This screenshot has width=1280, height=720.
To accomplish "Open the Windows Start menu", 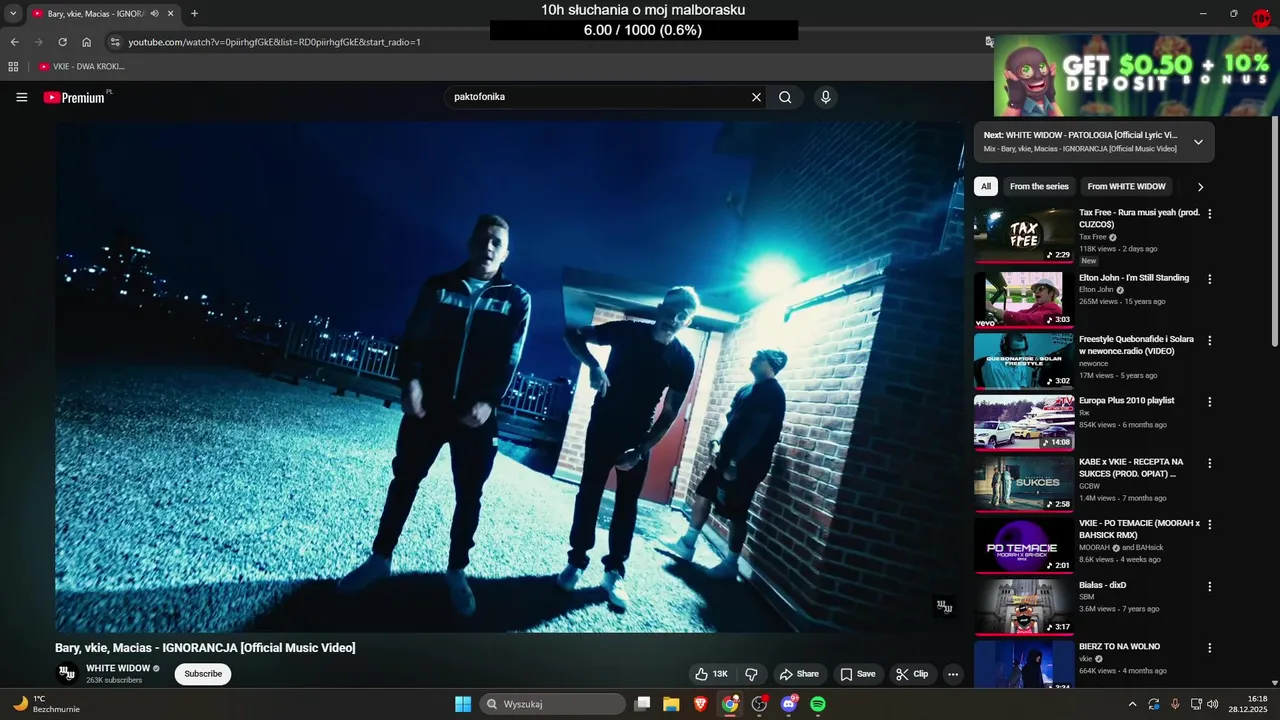I will 463,704.
